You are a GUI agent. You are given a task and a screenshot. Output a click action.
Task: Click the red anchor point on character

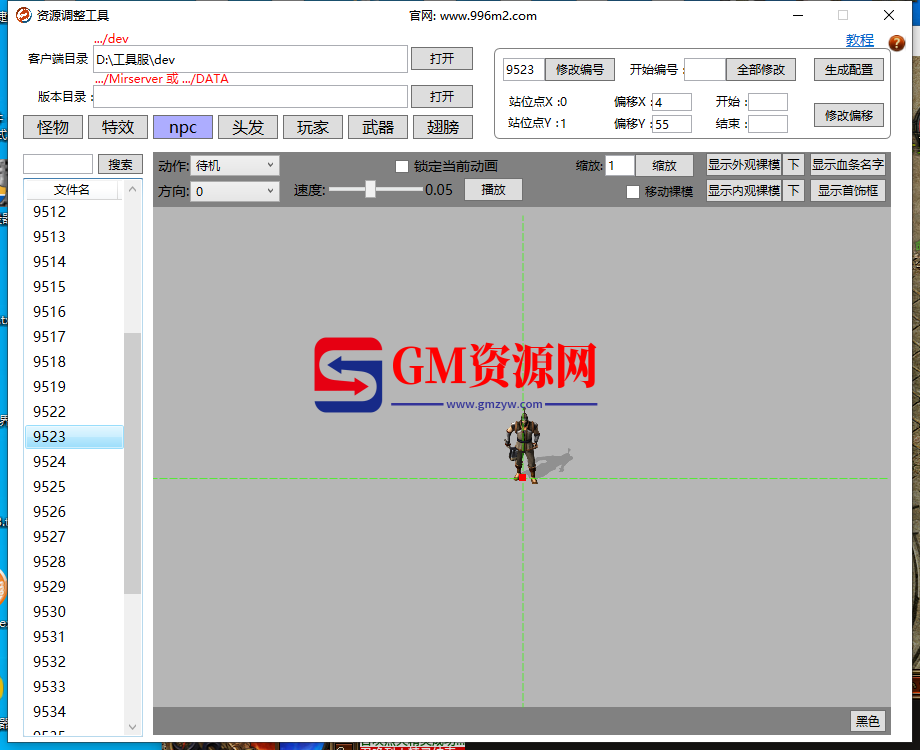click(522, 477)
